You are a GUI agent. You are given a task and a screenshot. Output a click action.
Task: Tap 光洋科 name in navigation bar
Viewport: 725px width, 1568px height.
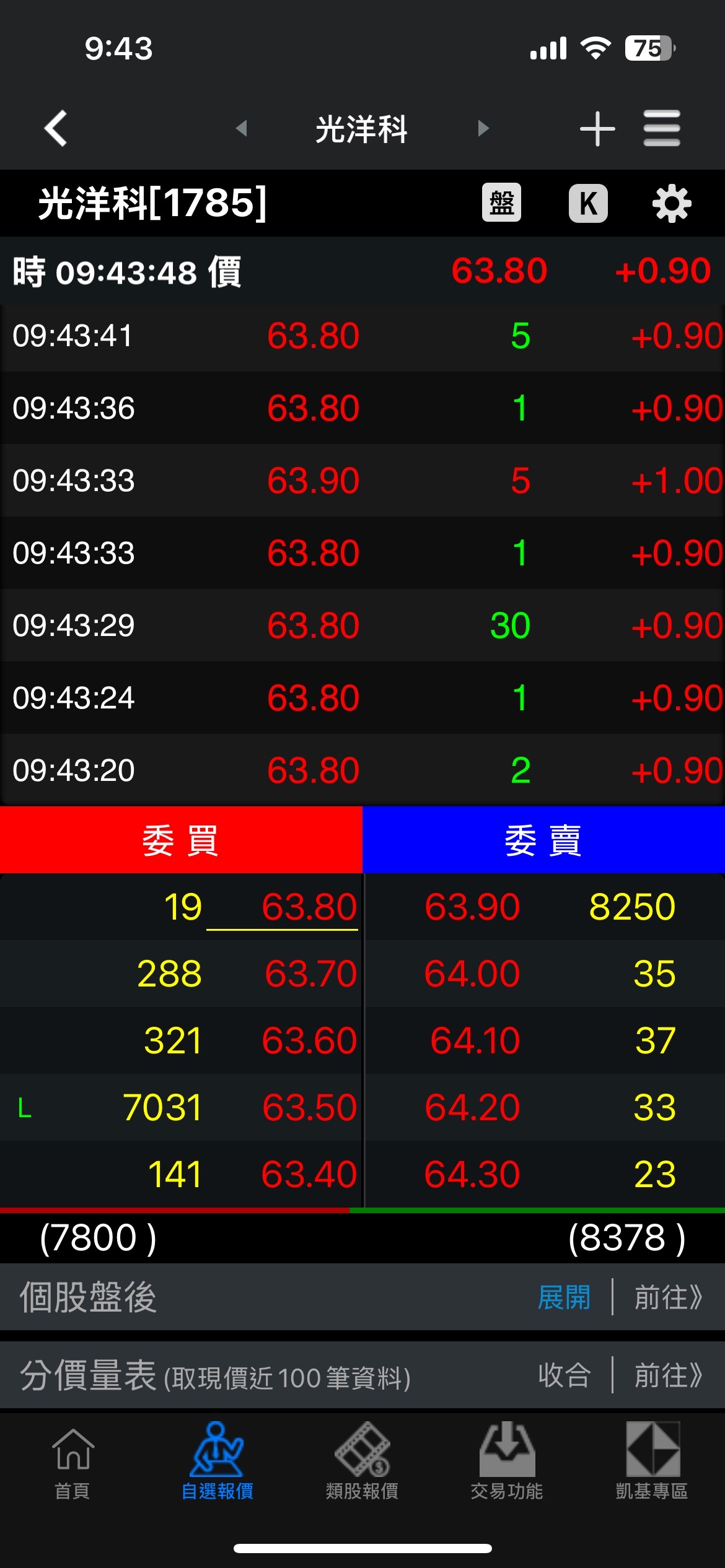coord(361,129)
